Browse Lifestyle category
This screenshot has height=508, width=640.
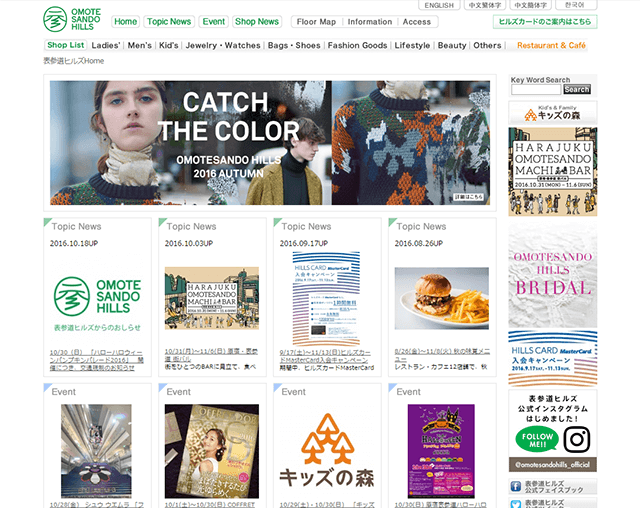point(412,45)
